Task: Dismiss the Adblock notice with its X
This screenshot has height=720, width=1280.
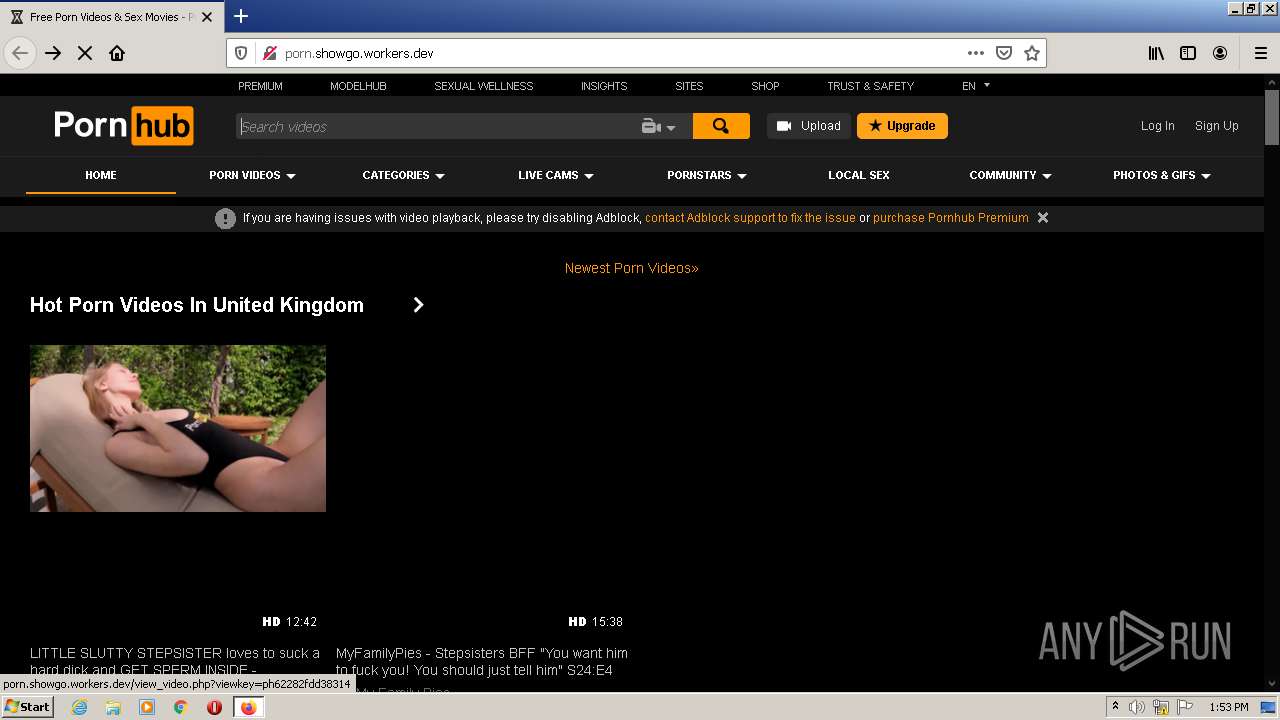Action: [x=1043, y=218]
